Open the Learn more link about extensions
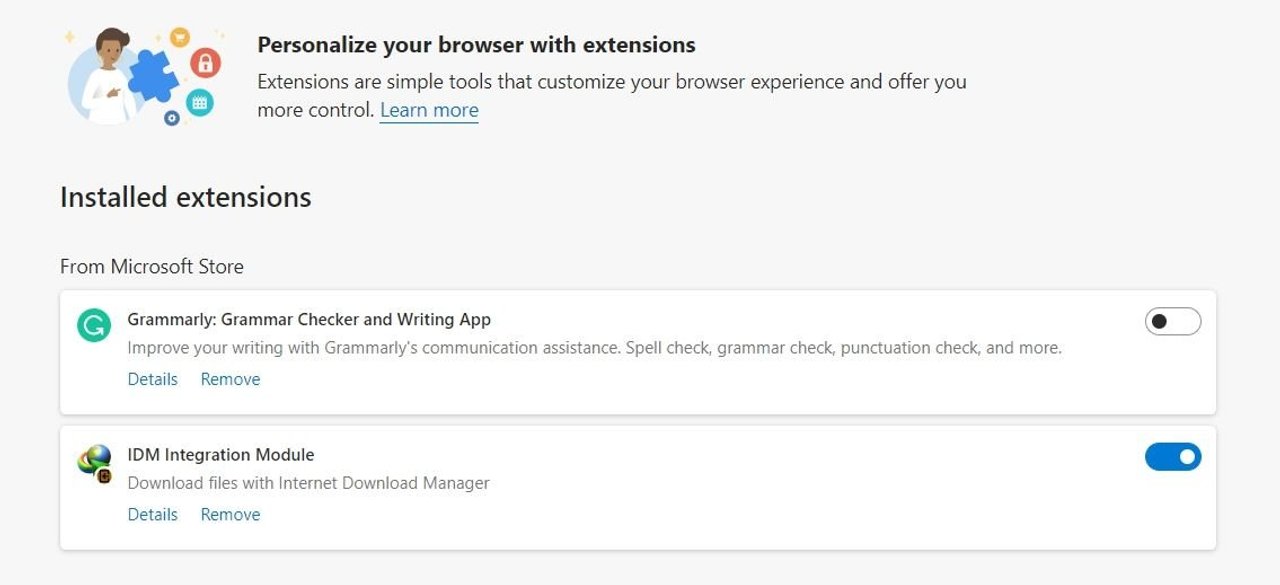The width and height of the screenshot is (1280, 585). (x=429, y=110)
